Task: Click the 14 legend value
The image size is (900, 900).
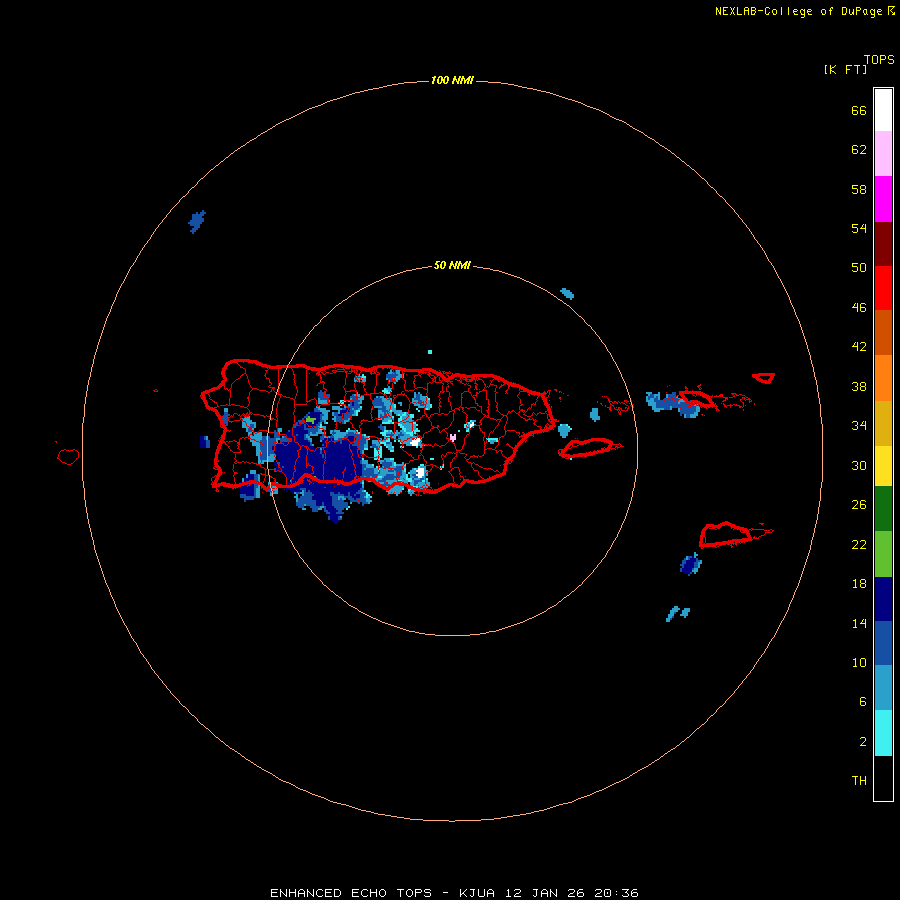Action: pos(859,623)
